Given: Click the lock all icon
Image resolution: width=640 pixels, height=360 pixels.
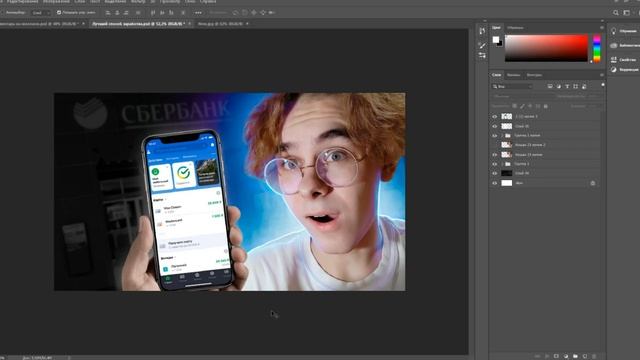Looking at the screenshot, I should click(x=546, y=106).
